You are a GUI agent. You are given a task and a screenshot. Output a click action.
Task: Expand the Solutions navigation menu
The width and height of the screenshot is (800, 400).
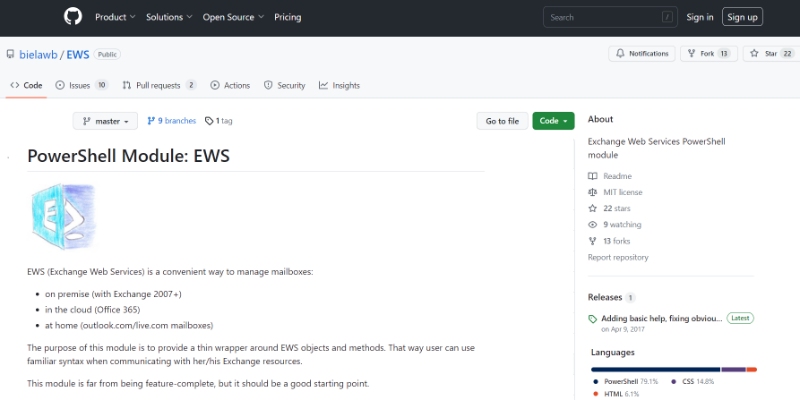pyautogui.click(x=169, y=17)
